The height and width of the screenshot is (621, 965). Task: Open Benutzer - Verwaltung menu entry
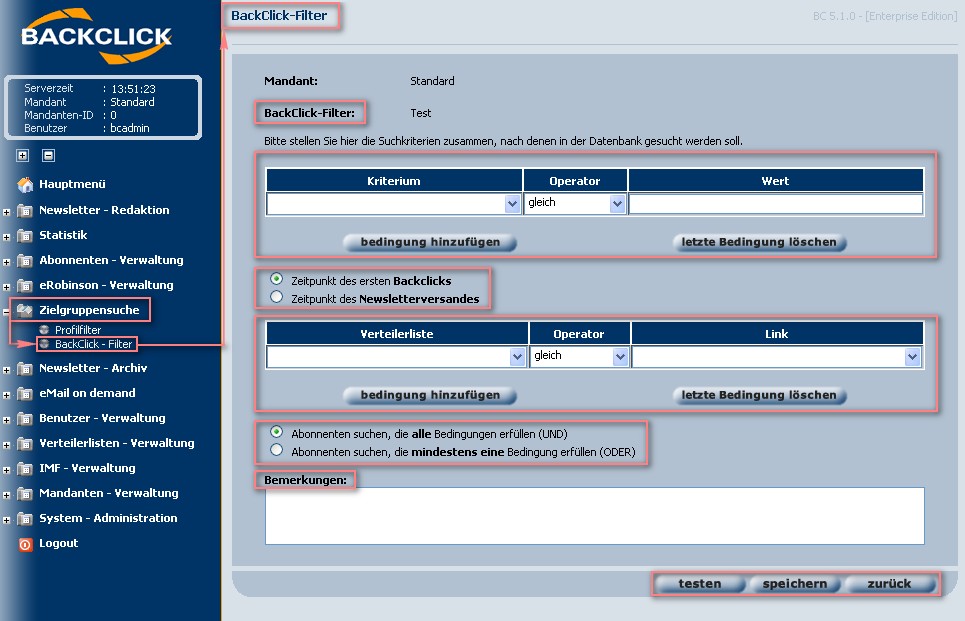coord(102,418)
